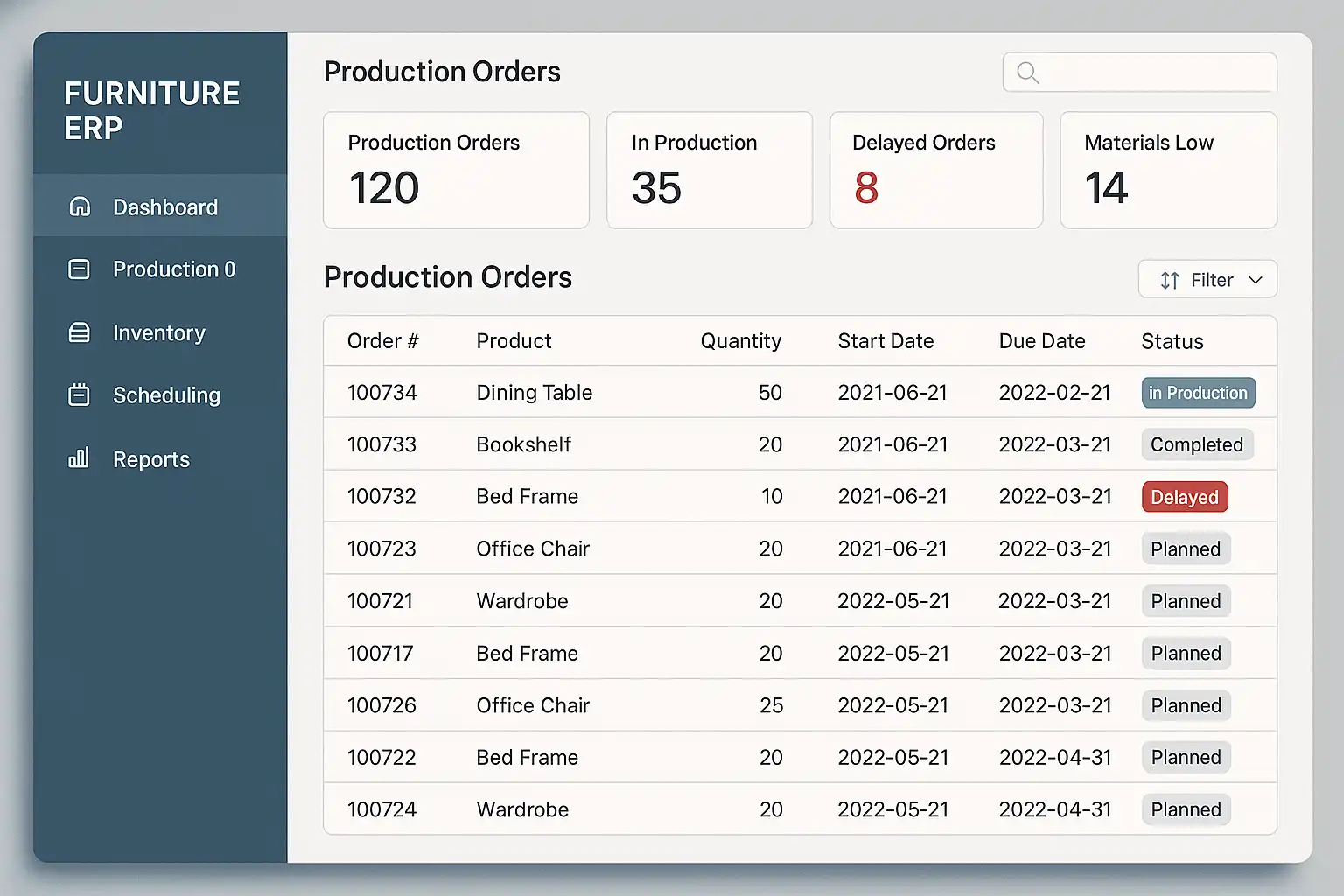The image size is (1344, 896).
Task: Click the magnifying glass search icon
Action: (1028, 73)
